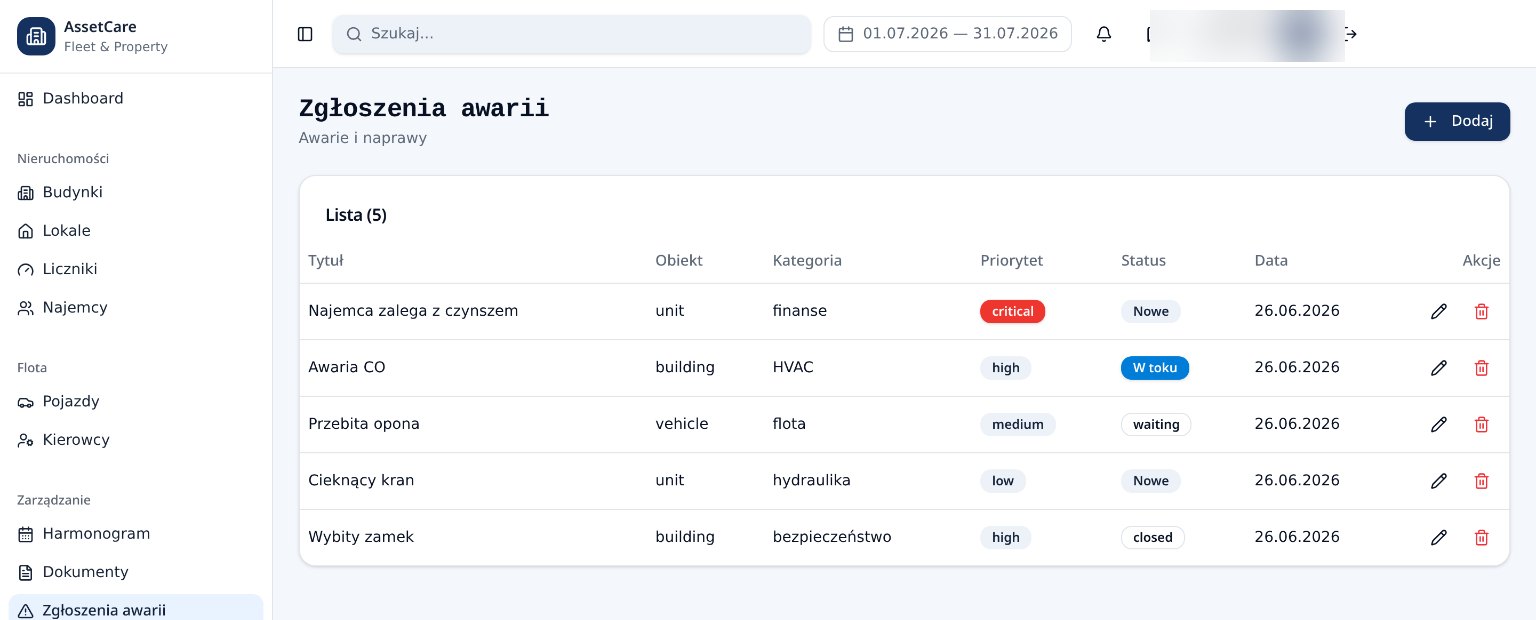Focus the Szukaj search field

pyautogui.click(x=571, y=34)
